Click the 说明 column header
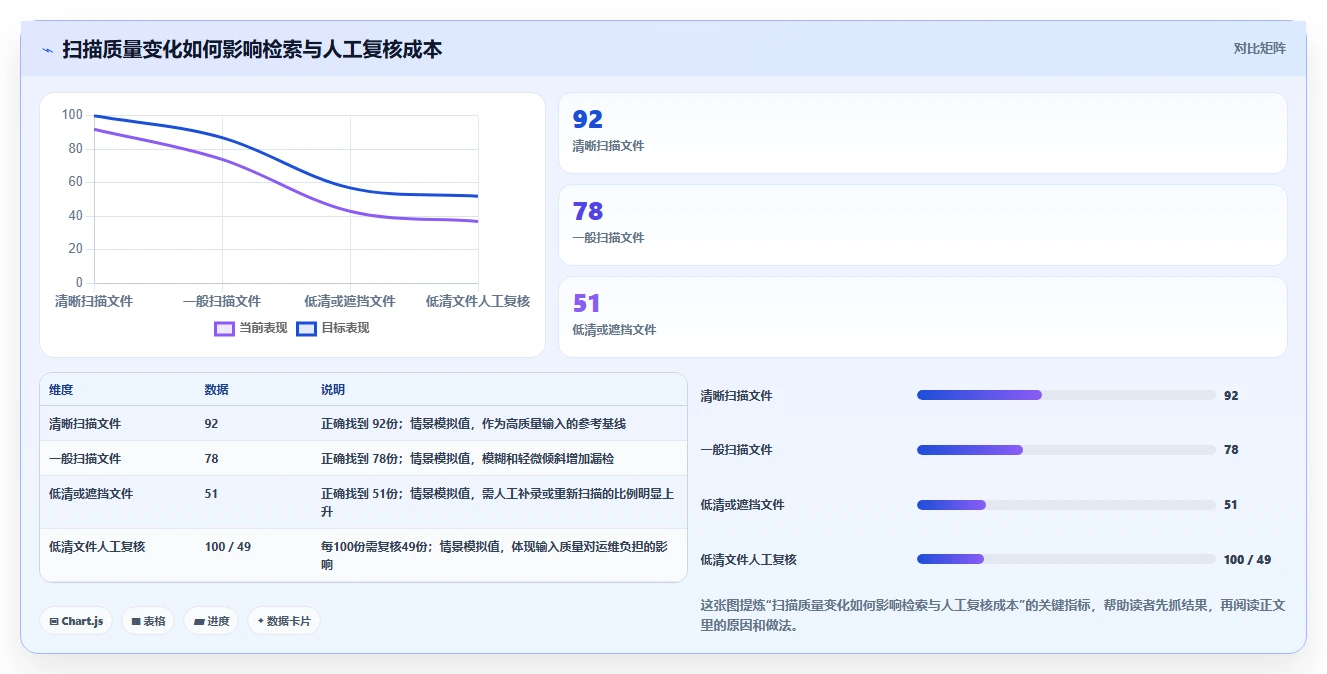 coord(333,390)
